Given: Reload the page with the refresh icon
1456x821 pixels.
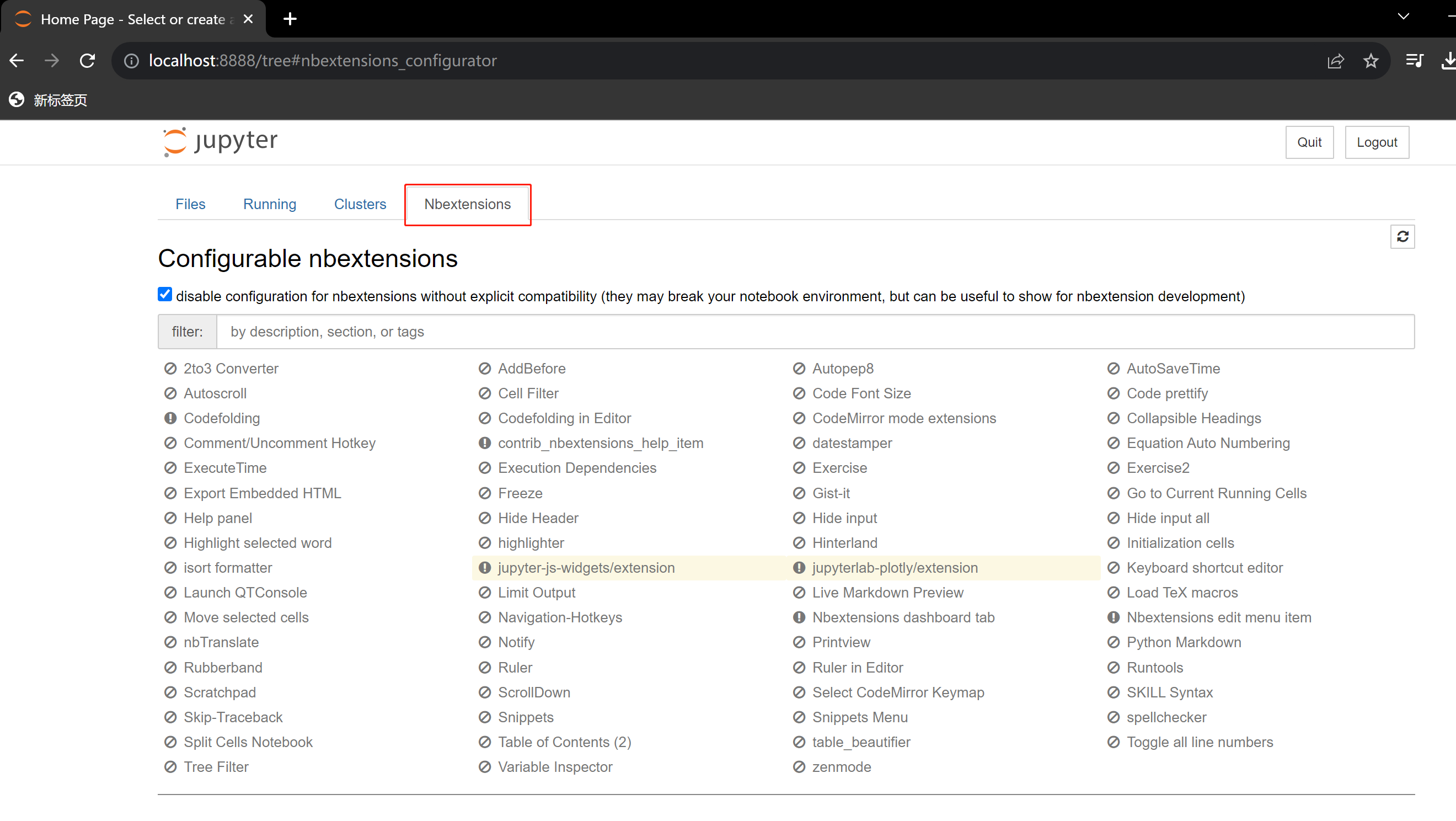Looking at the screenshot, I should (x=87, y=61).
